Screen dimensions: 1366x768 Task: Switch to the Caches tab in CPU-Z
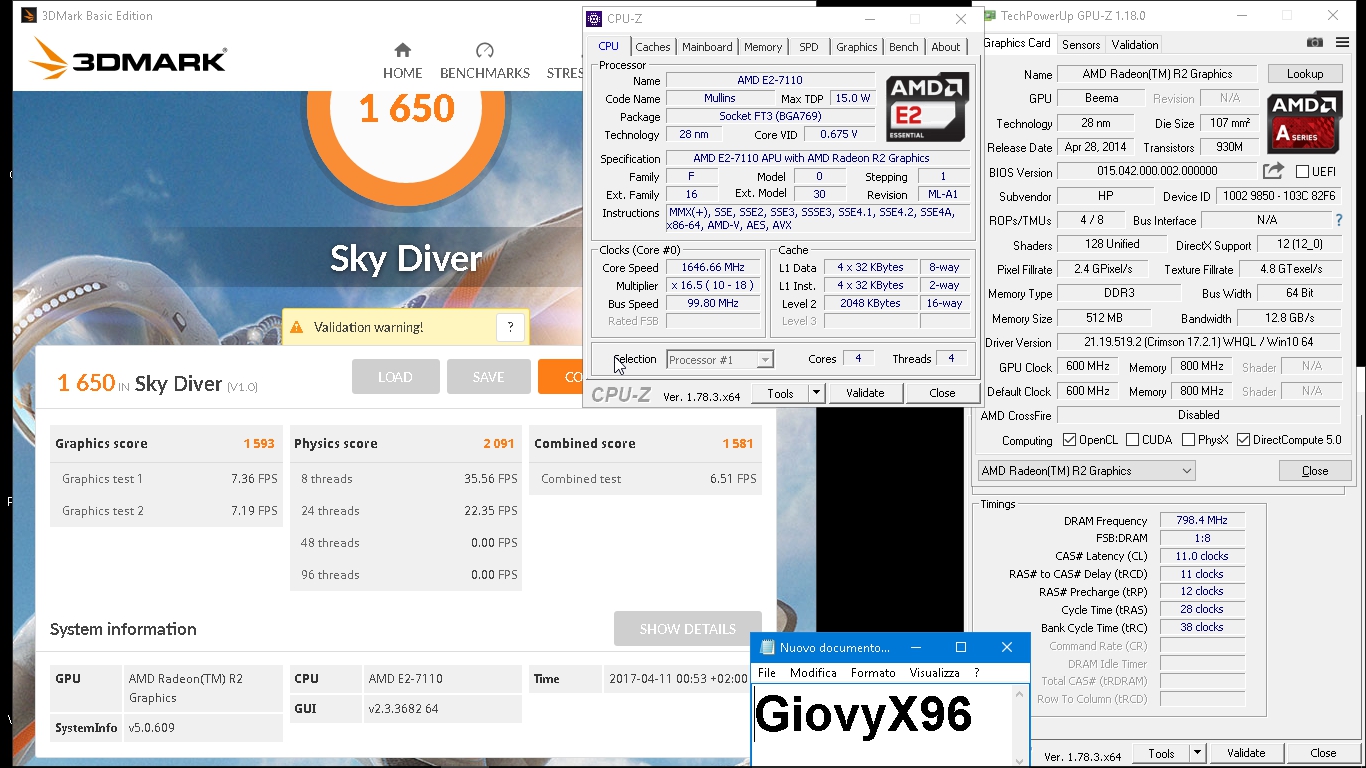pos(653,47)
